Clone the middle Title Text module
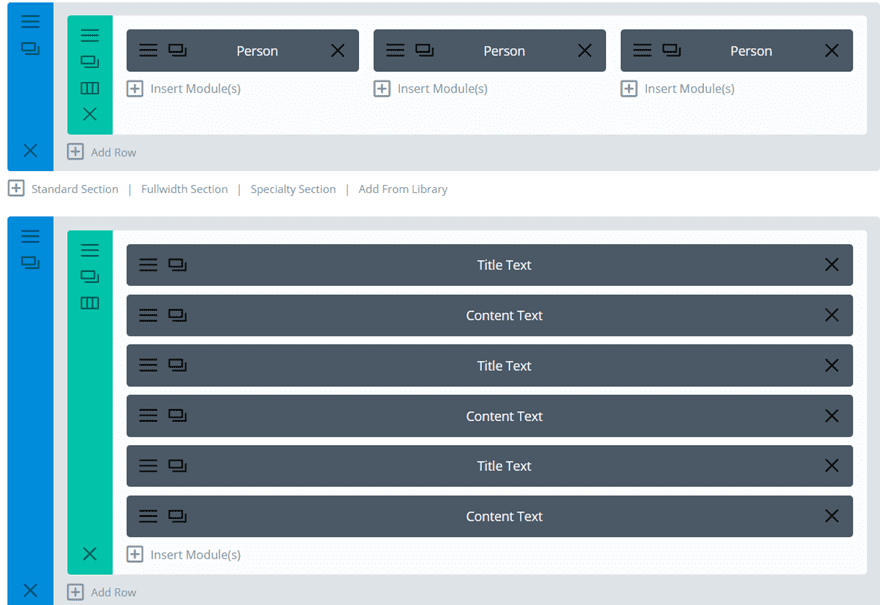This screenshot has height=605, width=880. [177, 365]
